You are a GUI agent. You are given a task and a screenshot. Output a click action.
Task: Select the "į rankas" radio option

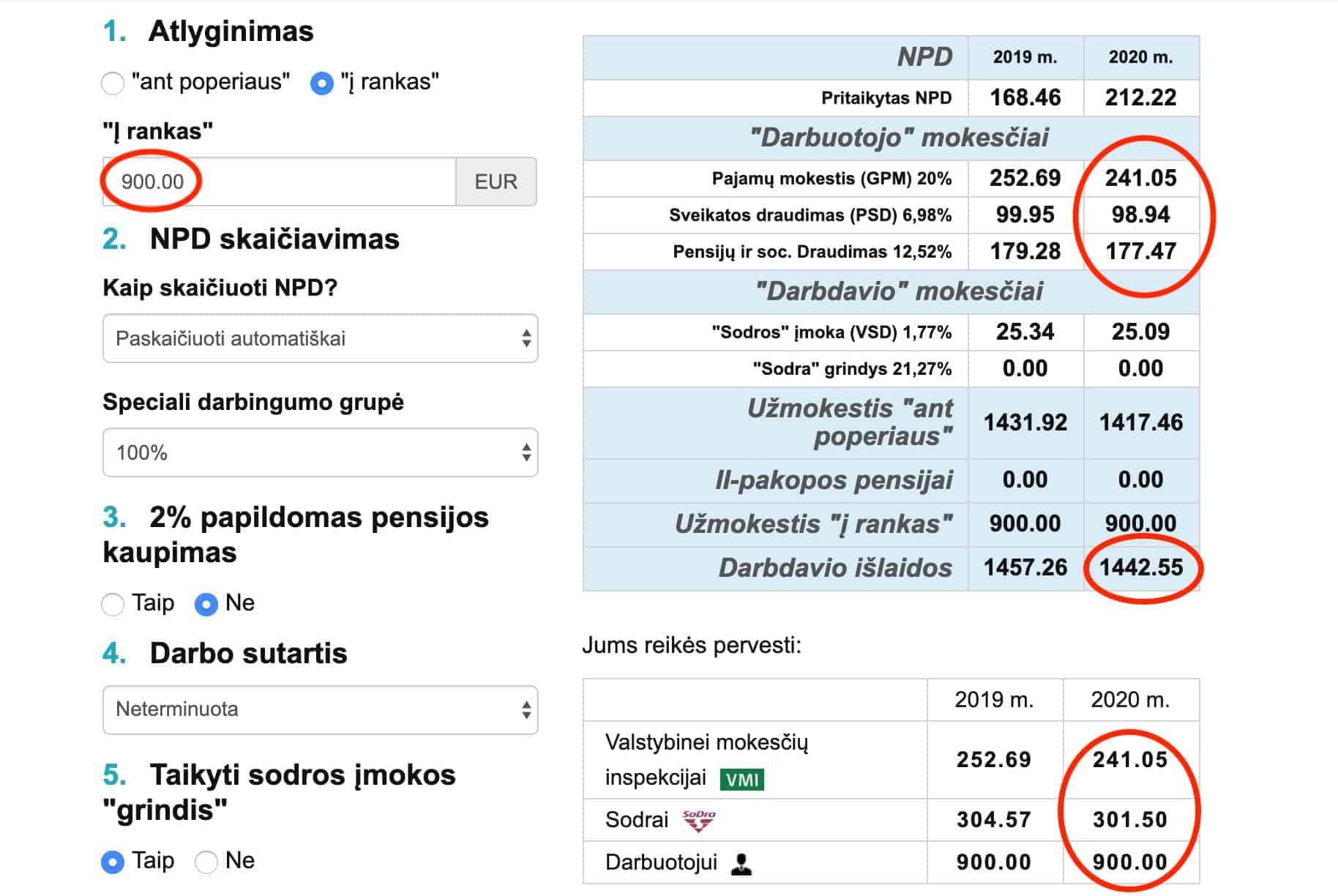[322, 83]
